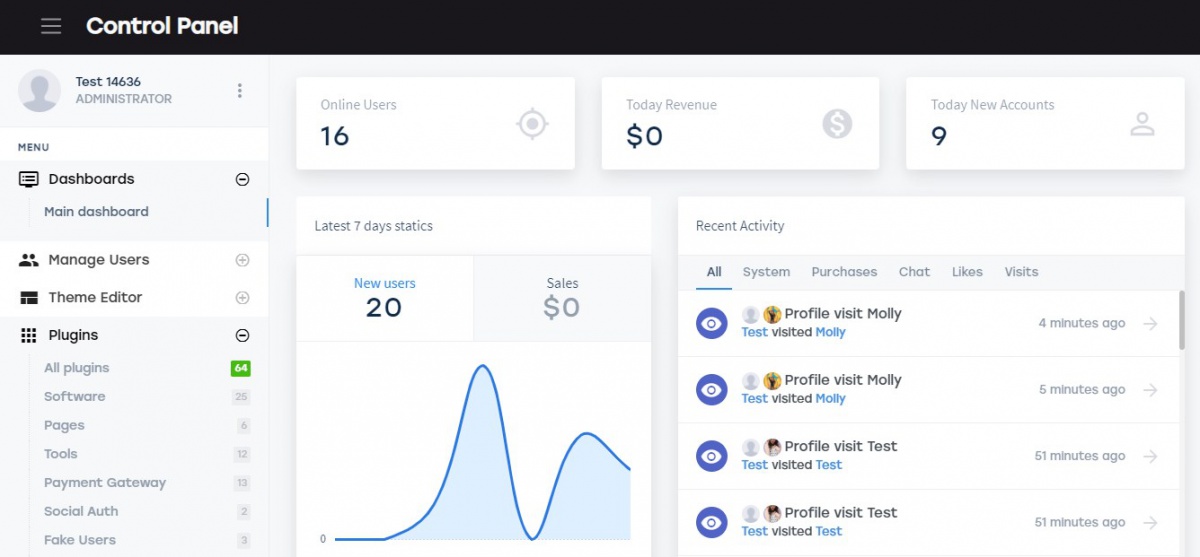Screen dimensions: 1200x557
Task: Click the Recent Activity scrollbar
Action: point(1181,320)
